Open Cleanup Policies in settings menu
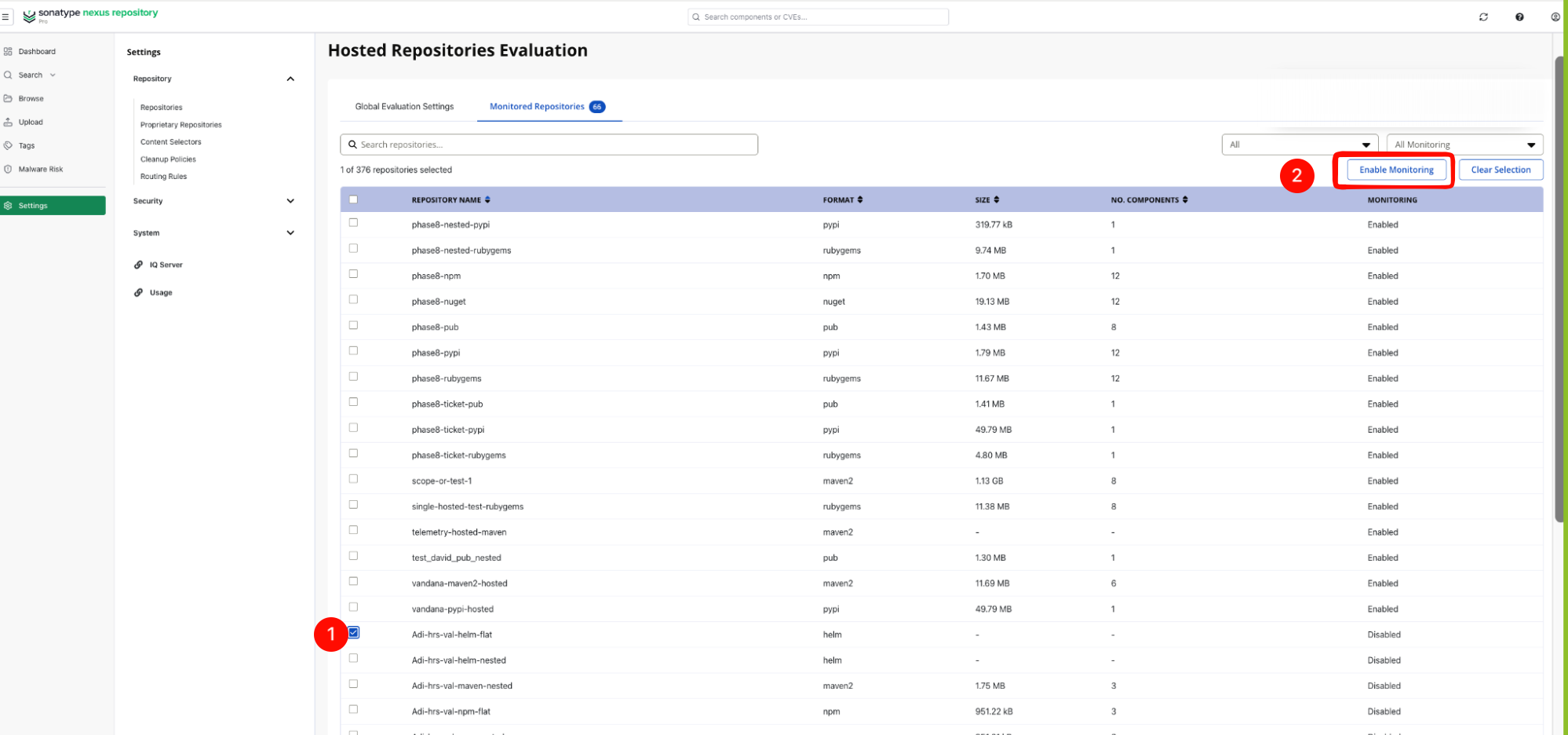The width and height of the screenshot is (1568, 735). tap(168, 159)
